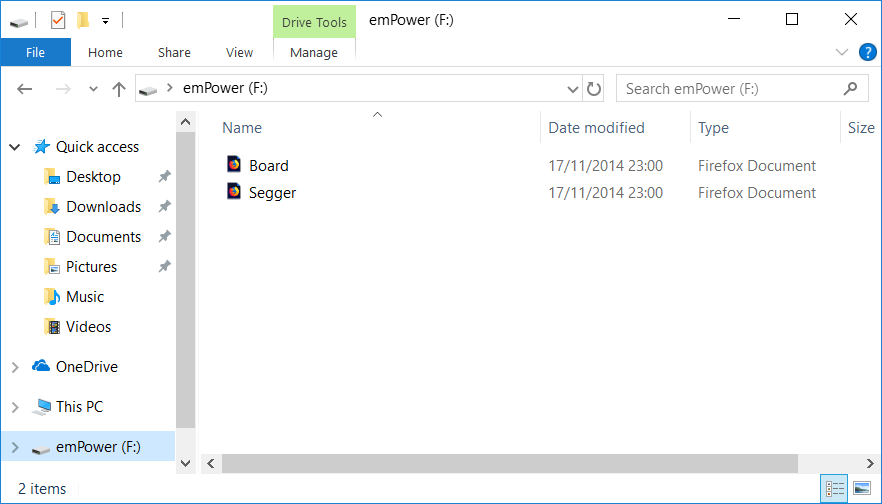
Task: Go up one level with Up arrow
Action: [x=119, y=89]
